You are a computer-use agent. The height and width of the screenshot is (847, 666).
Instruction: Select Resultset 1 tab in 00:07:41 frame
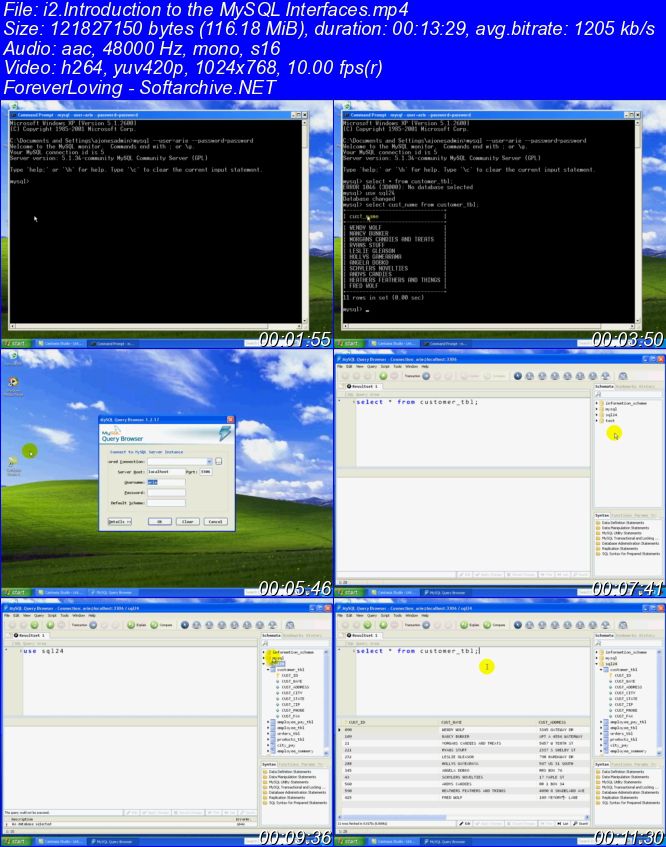pos(363,386)
